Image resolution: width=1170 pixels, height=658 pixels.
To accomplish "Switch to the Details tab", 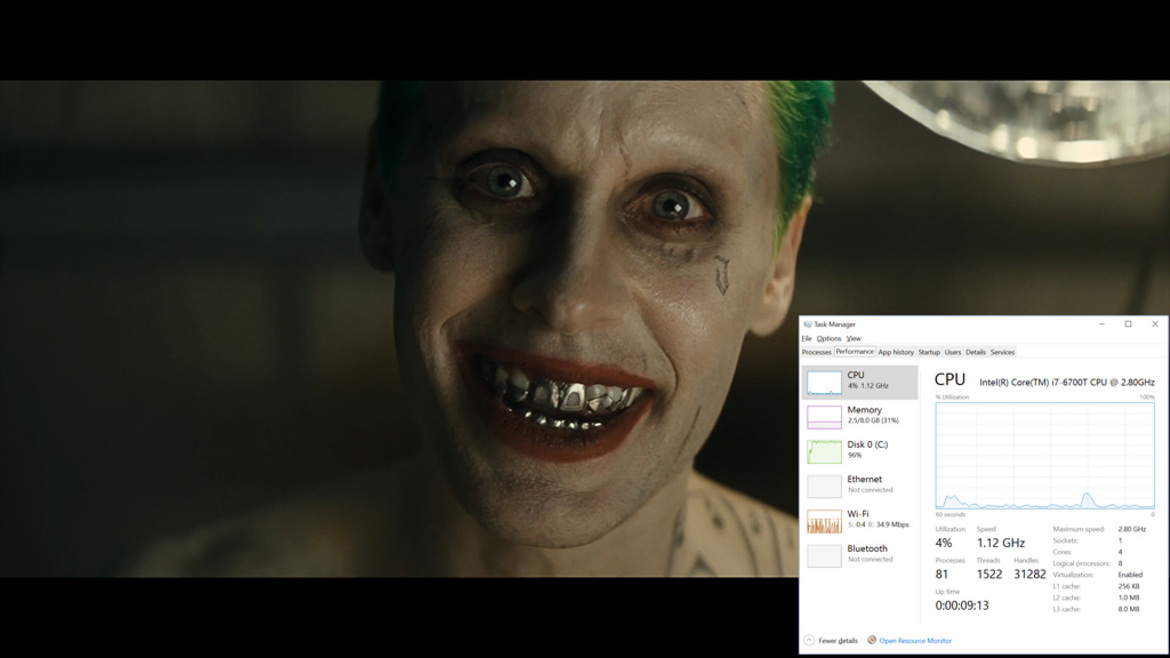I will 975,352.
